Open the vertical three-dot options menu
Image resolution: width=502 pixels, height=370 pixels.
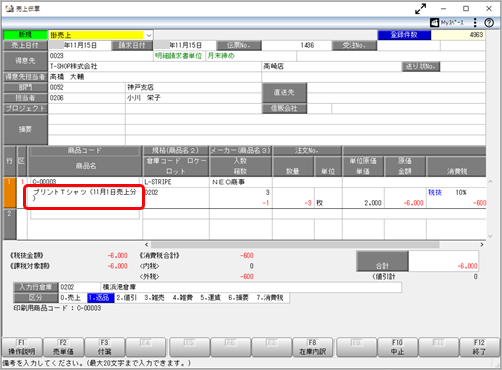click(x=475, y=23)
